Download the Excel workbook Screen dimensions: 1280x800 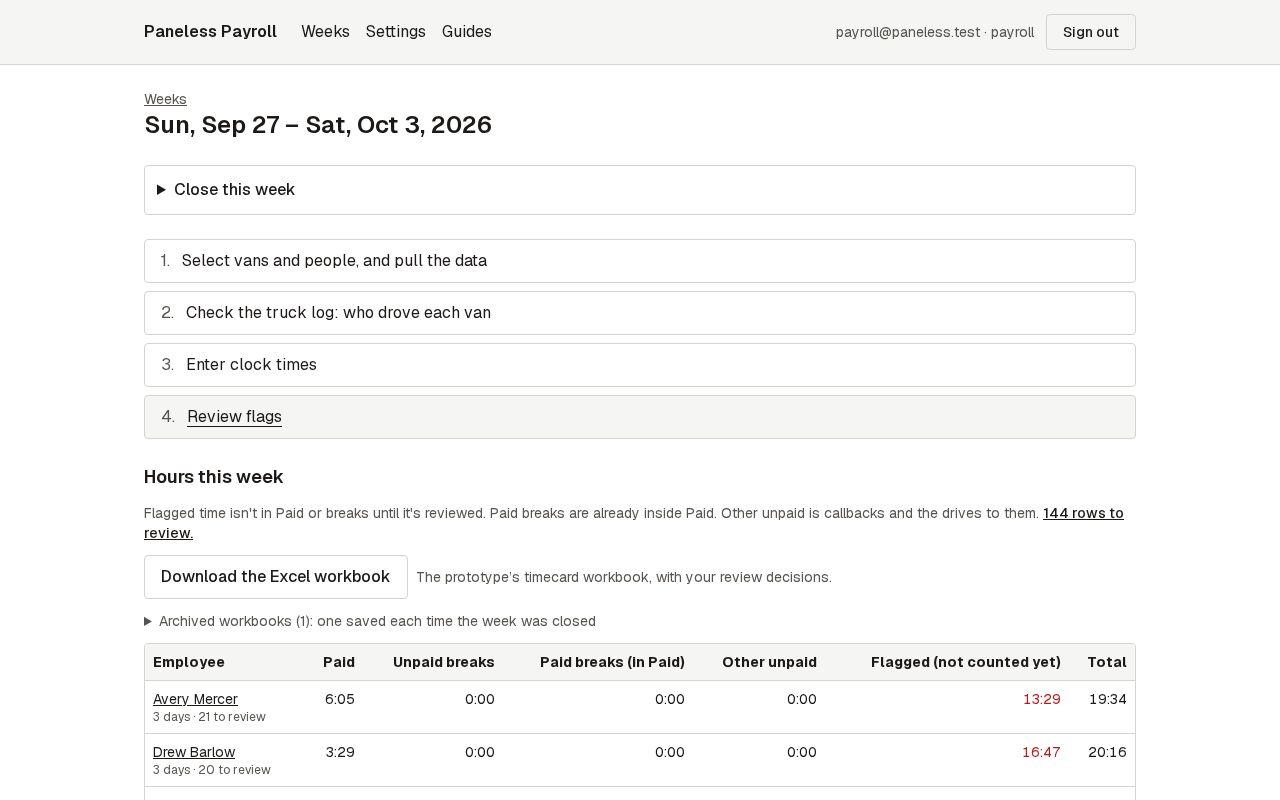[x=276, y=577]
